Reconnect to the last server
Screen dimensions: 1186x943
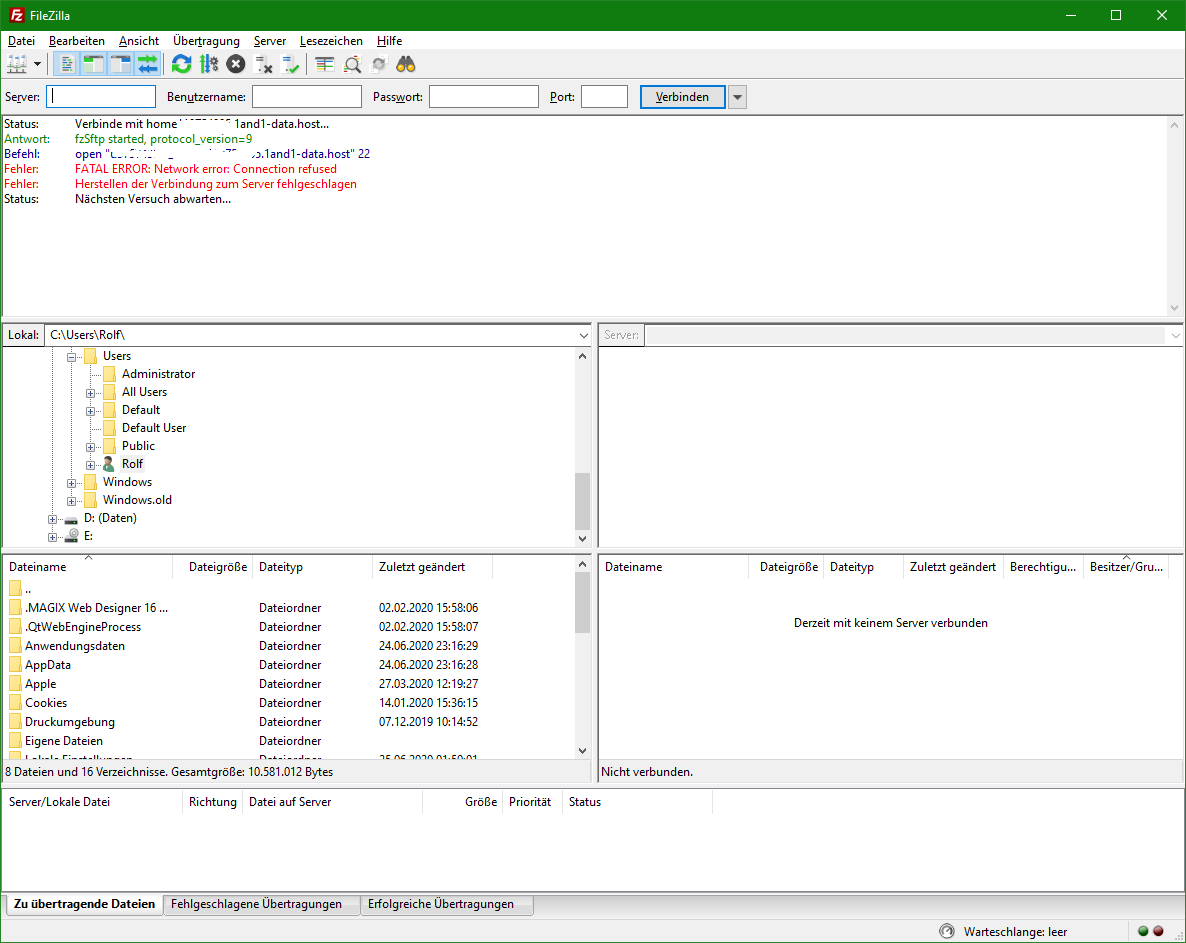[x=290, y=64]
